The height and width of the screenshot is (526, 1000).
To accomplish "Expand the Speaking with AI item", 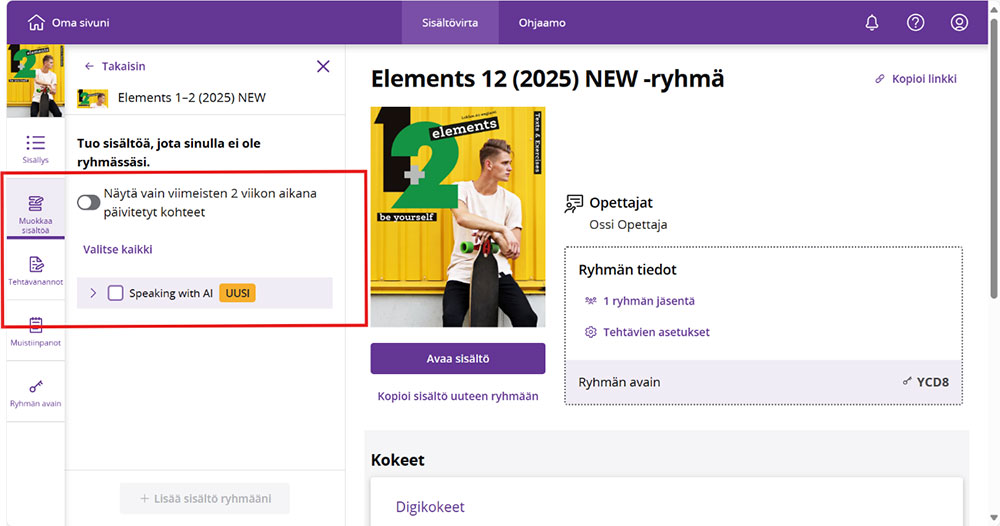I will pyautogui.click(x=93, y=293).
